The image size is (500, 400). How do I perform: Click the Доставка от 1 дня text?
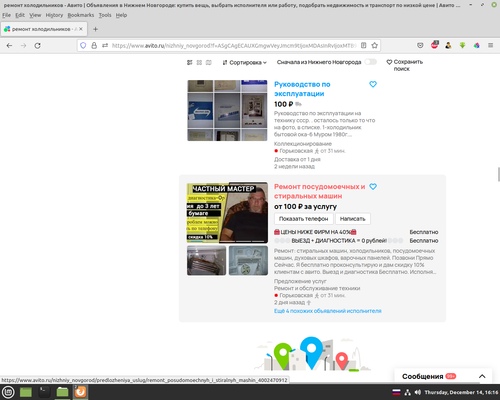(297, 159)
